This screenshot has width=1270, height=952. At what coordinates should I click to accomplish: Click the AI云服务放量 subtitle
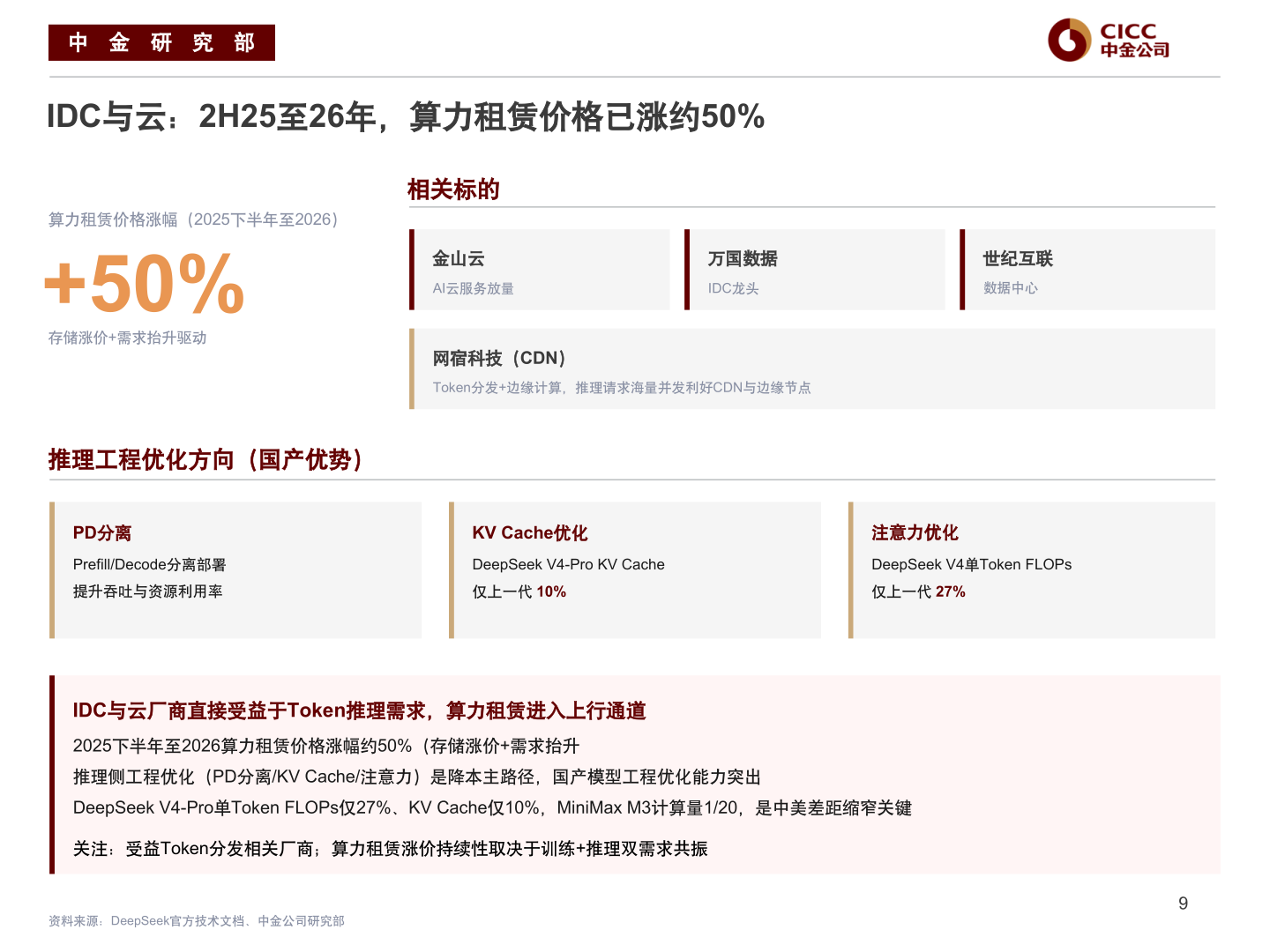click(473, 288)
